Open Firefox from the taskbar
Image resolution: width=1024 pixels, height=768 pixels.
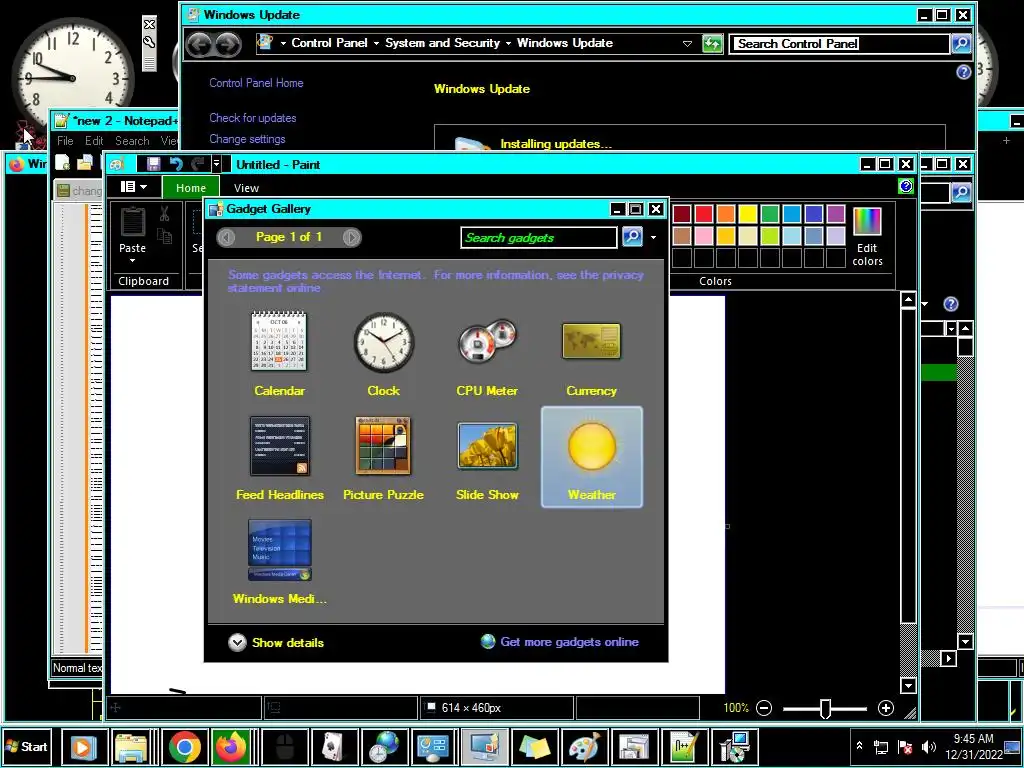[230, 746]
